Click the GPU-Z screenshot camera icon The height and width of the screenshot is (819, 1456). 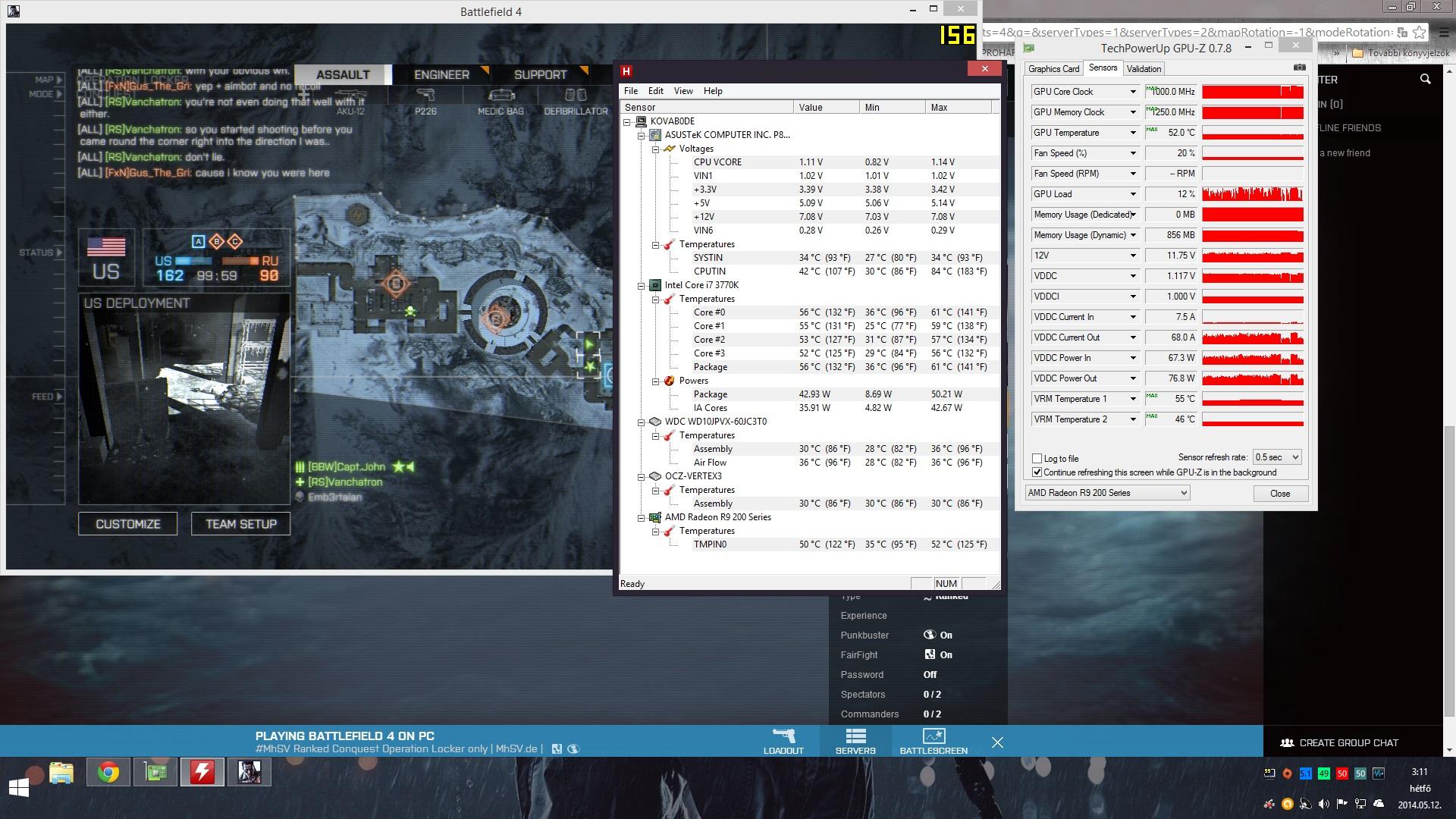(x=1299, y=67)
